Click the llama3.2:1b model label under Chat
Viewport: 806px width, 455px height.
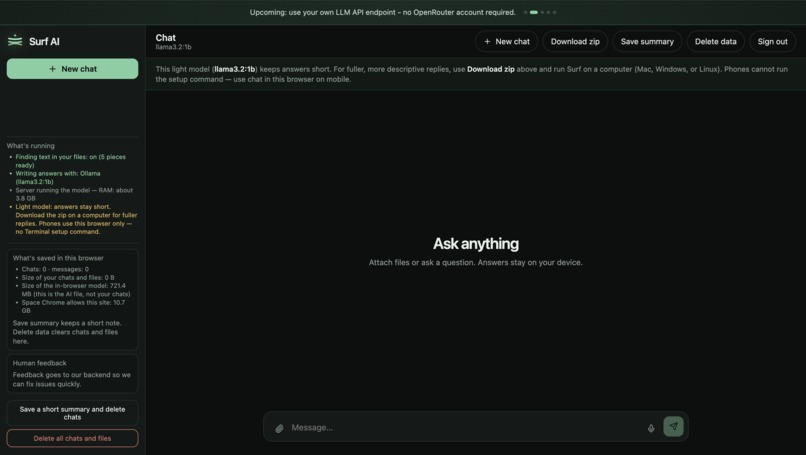pos(173,47)
